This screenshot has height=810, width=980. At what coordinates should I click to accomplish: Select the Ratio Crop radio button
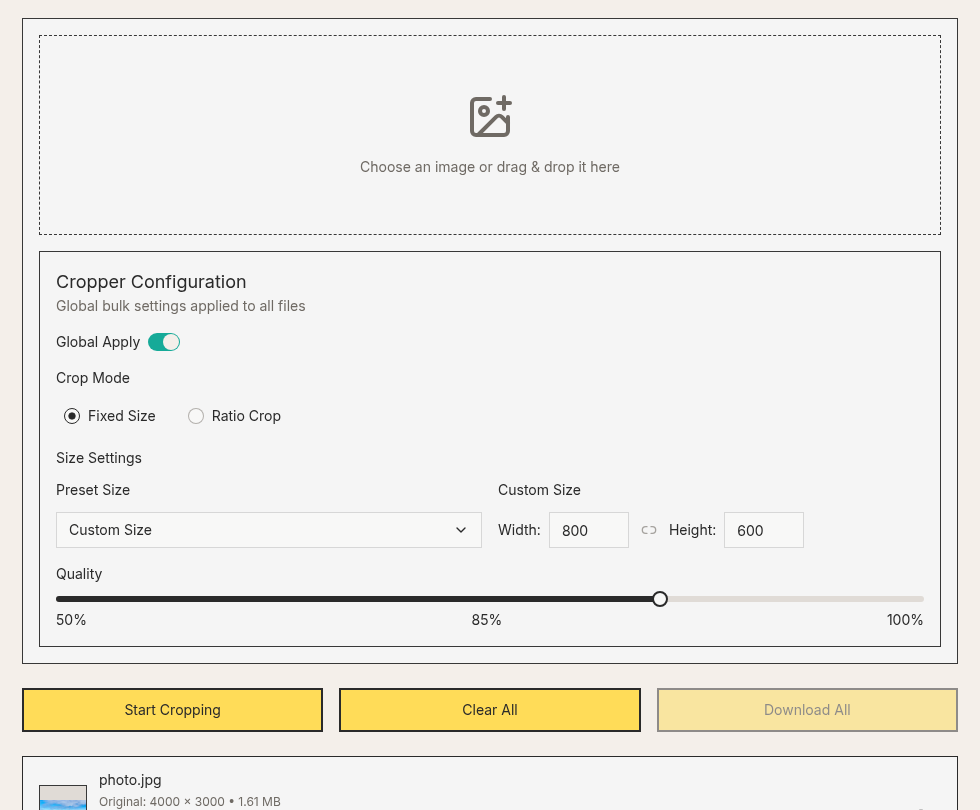click(x=196, y=416)
